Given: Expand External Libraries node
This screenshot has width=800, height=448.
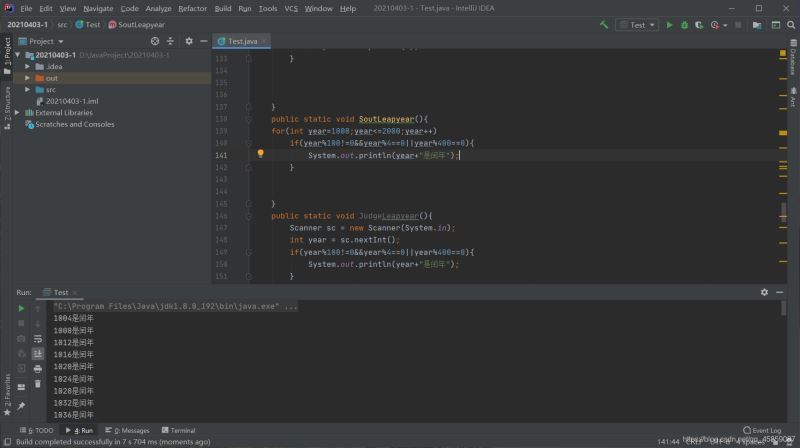Looking at the screenshot, I should coord(19,113).
